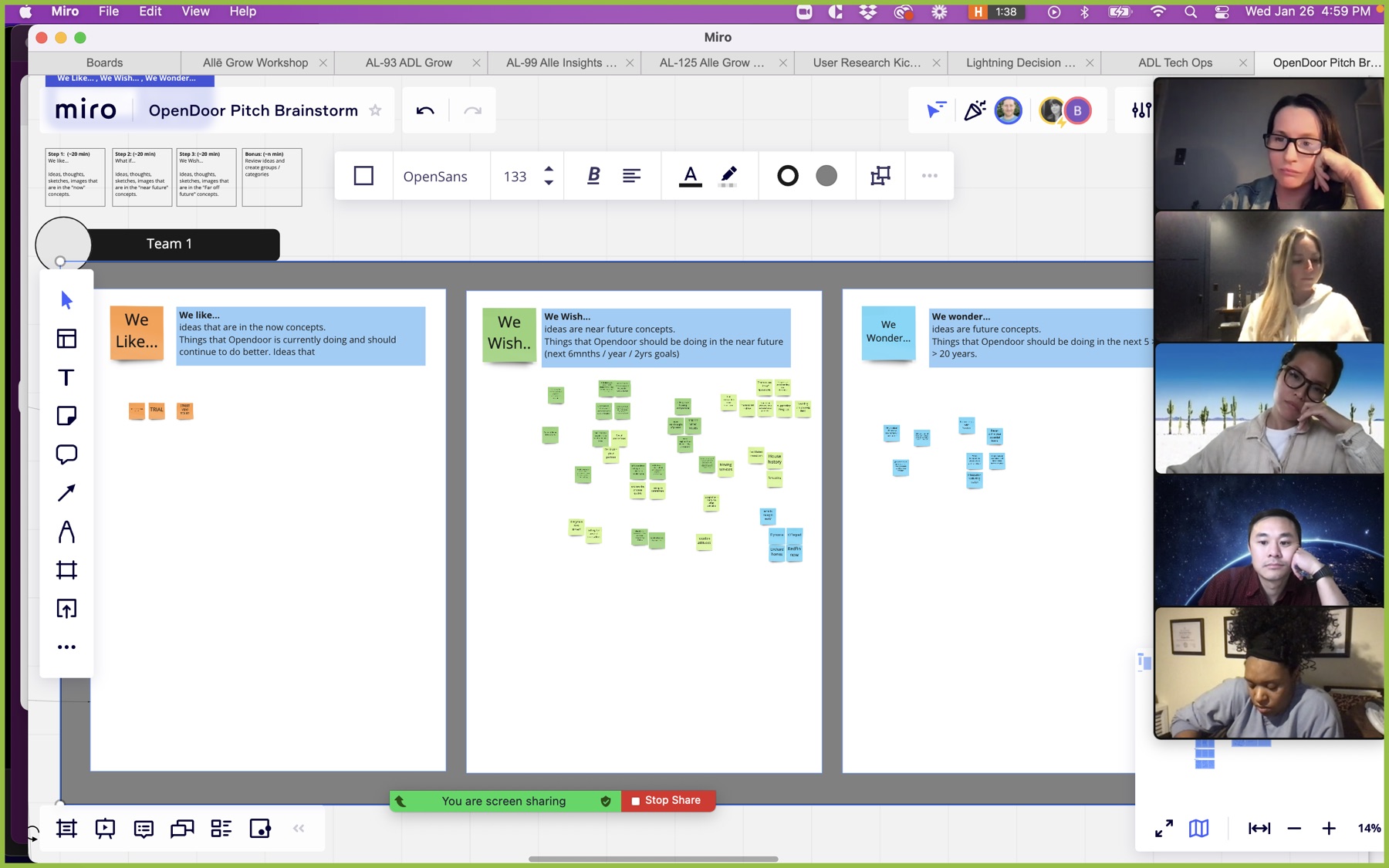1389x868 pixels.
Task: Open the comments panel in bottom toolbar
Action: click(144, 829)
